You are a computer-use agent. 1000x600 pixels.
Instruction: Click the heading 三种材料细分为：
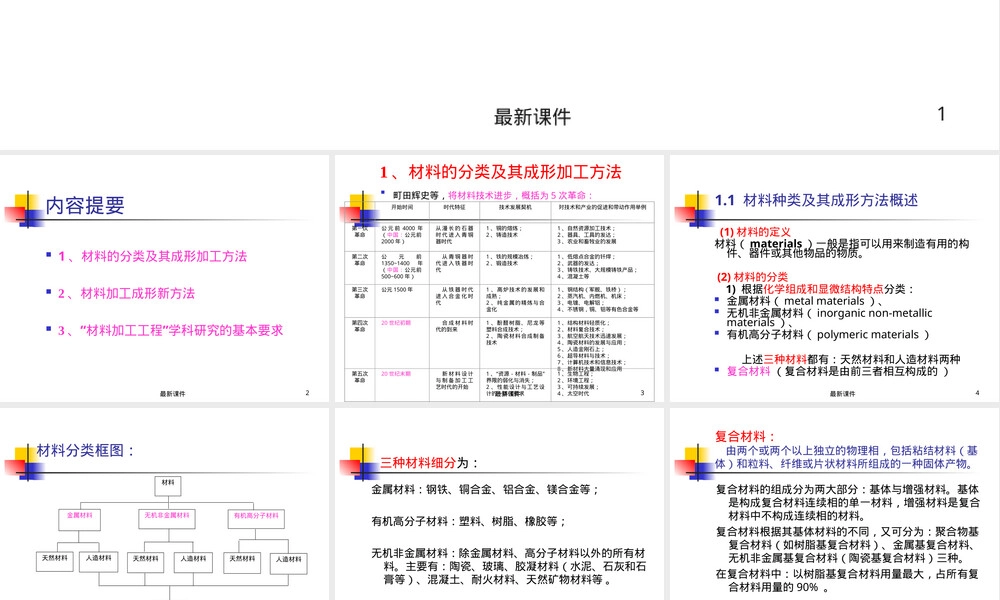429,463
